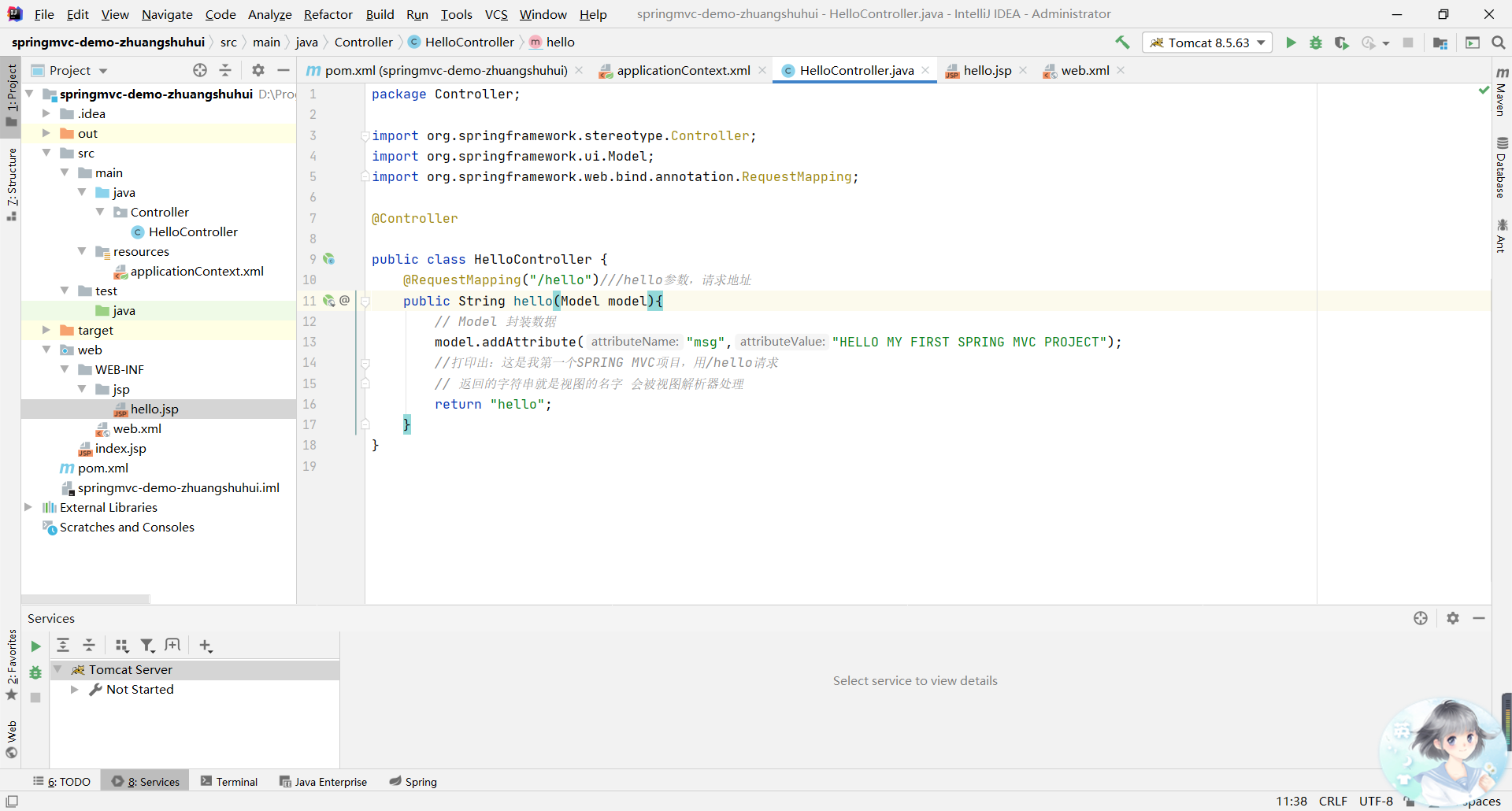Debug the service in Services panel
This screenshot has width=1512, height=811.
click(35, 672)
